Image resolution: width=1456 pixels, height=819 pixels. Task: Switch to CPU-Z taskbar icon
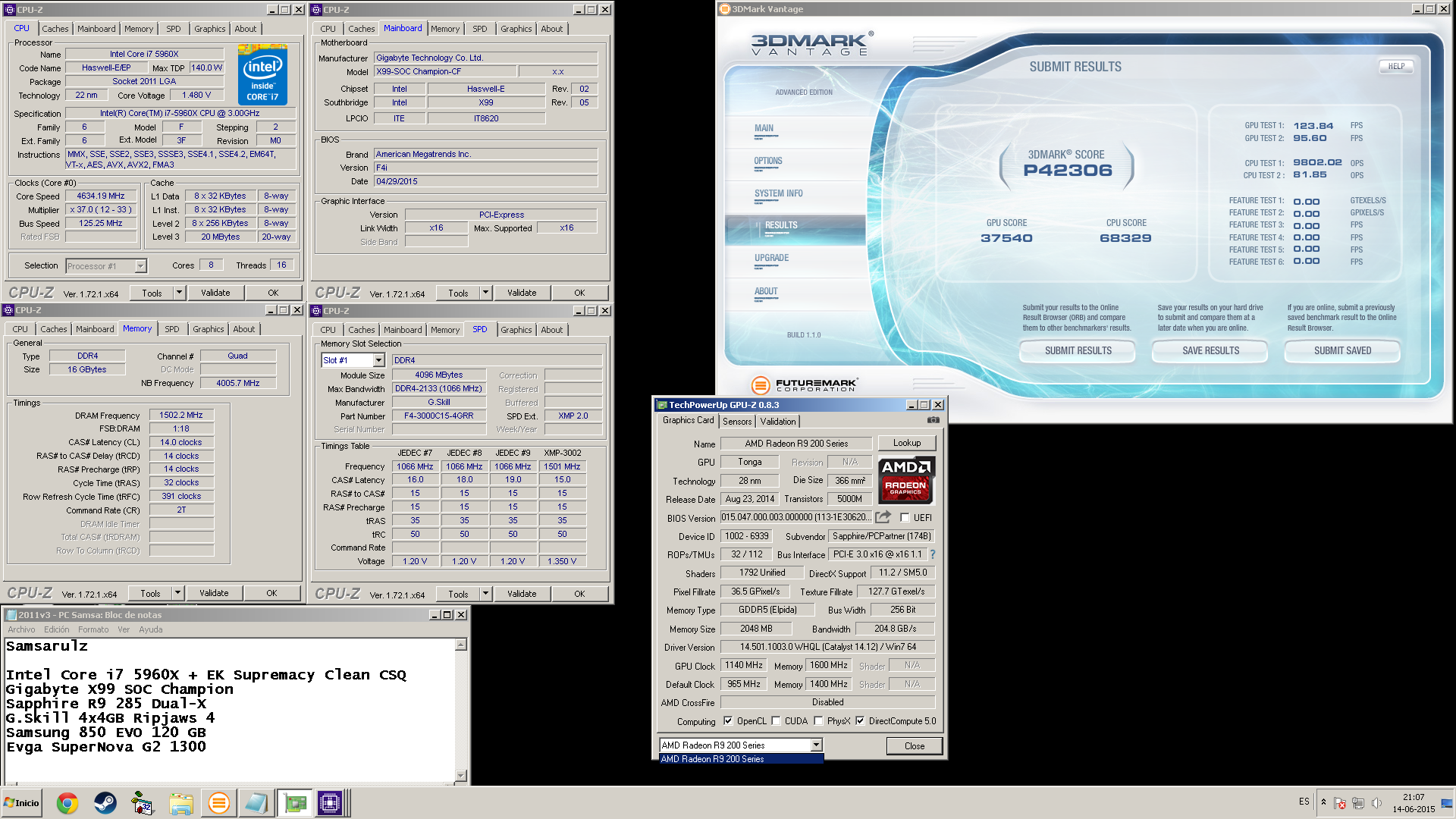(330, 803)
